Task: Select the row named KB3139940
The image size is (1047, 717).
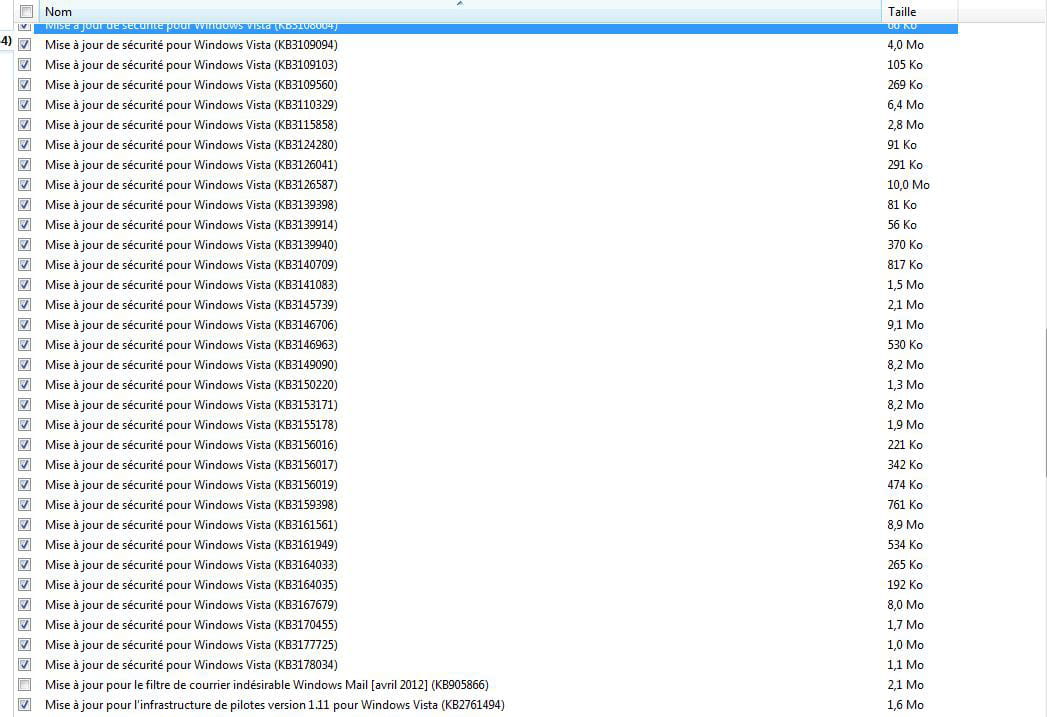Action: 191,245
